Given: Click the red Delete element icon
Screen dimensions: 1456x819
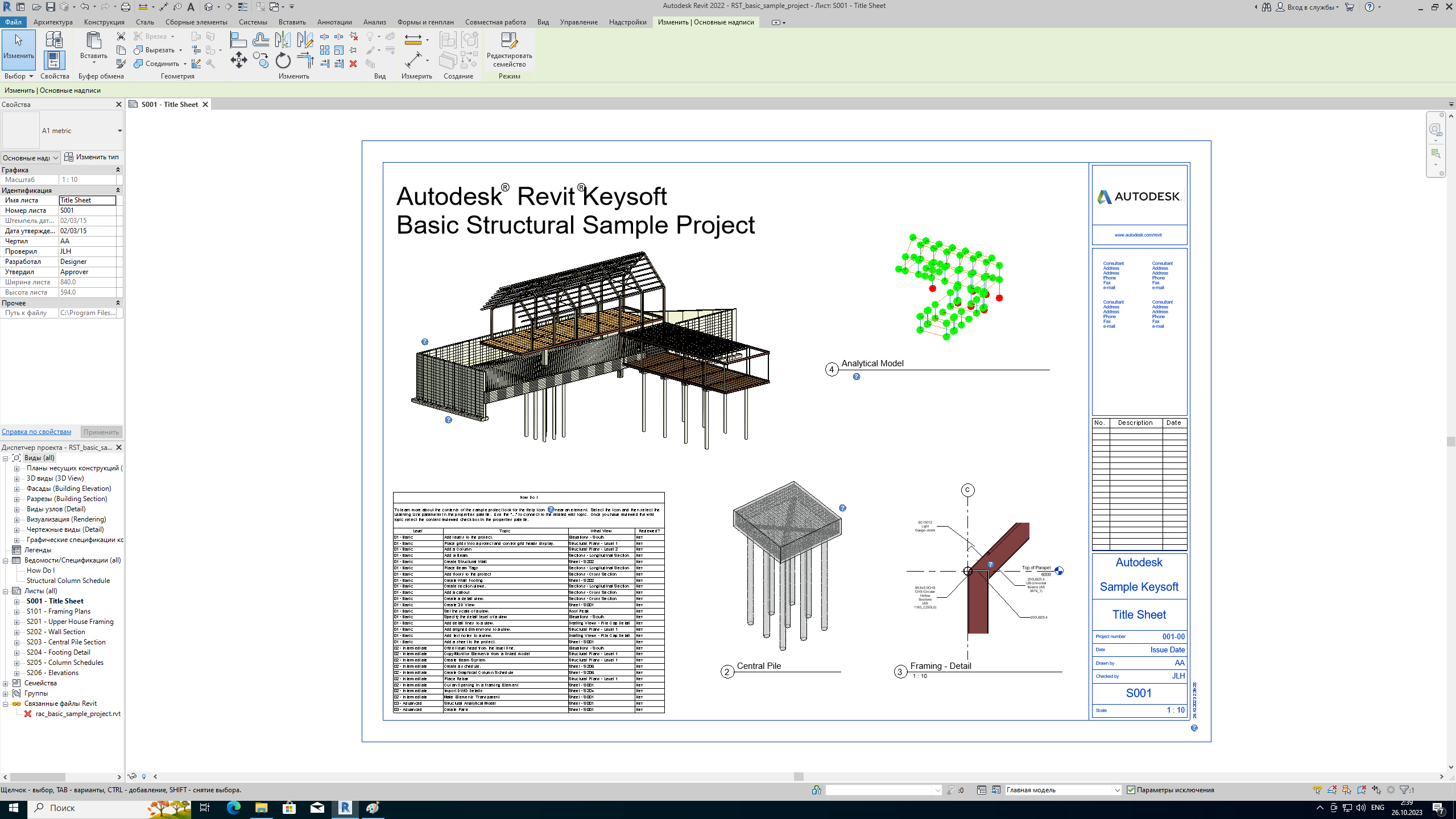Looking at the screenshot, I should point(353,64).
